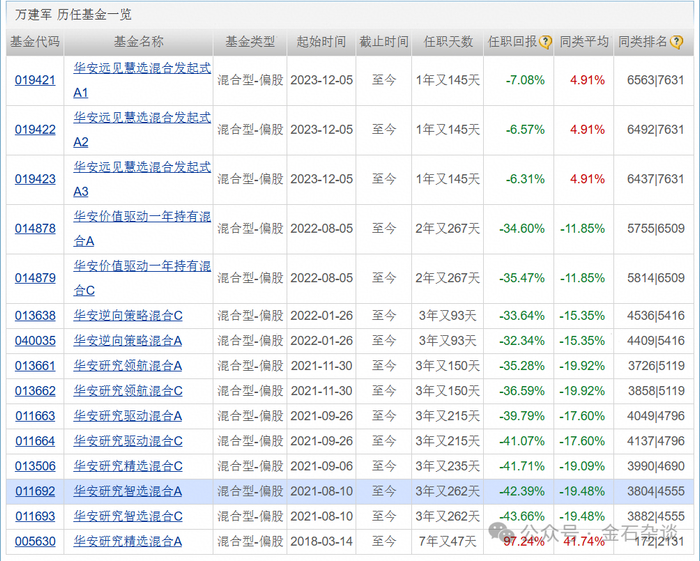
Task: Click help icon next to 同类排名 header
Action: tap(676, 42)
